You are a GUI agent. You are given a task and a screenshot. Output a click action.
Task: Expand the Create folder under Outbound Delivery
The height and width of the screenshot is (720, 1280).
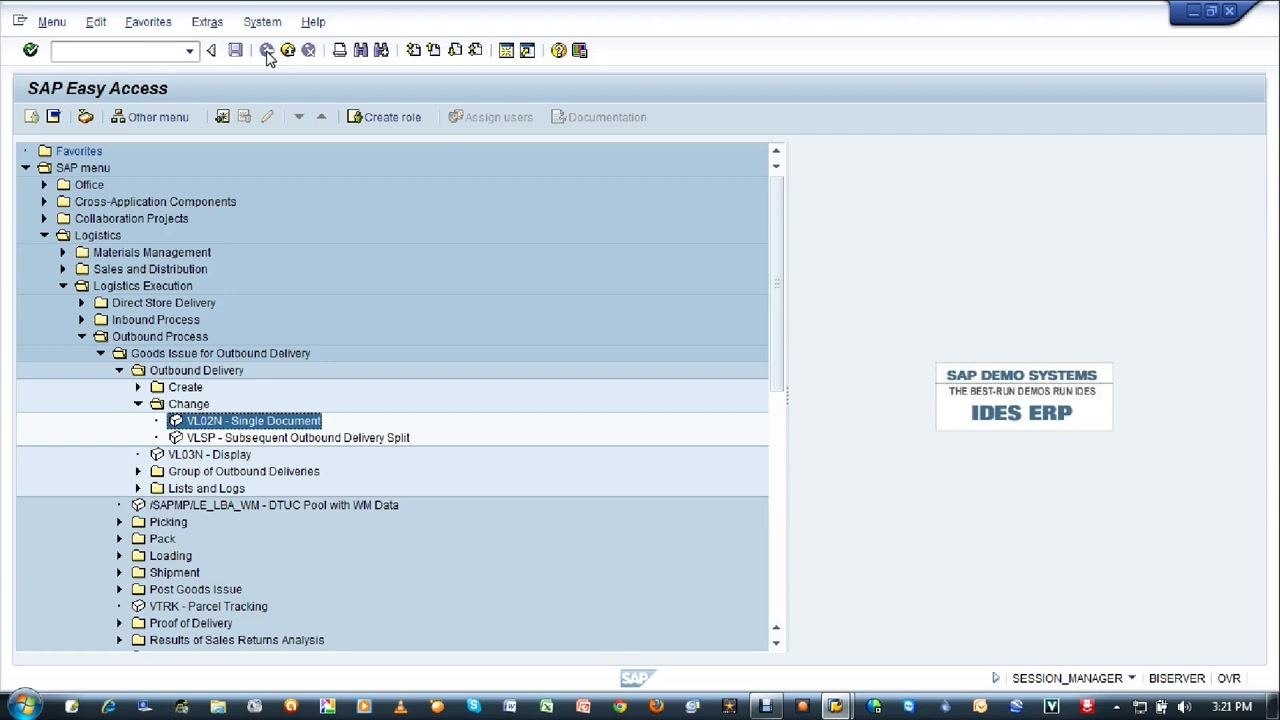138,387
